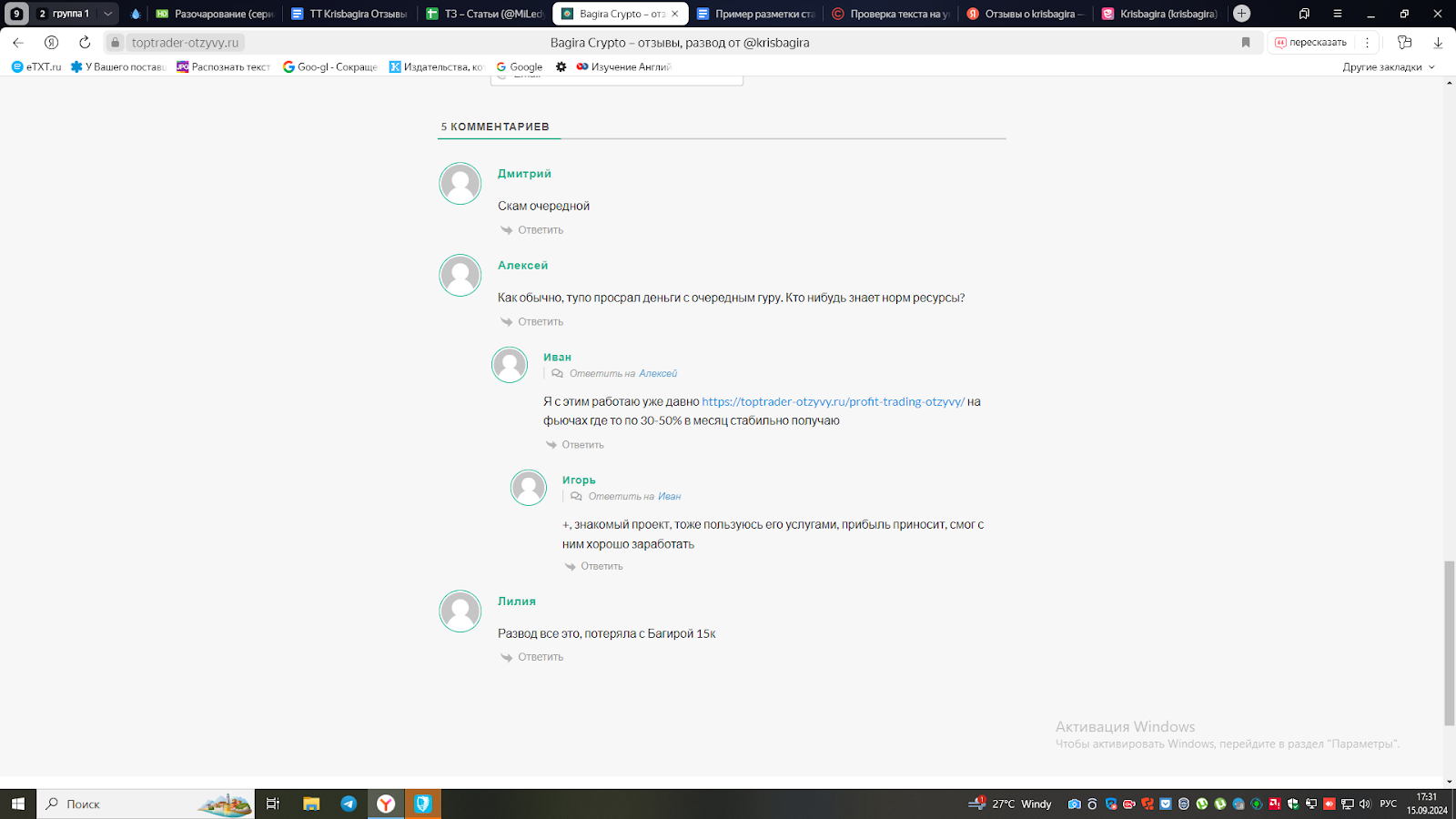Switch to the Пример разметки ста tab
This screenshot has height=819, width=1456.
click(755, 14)
